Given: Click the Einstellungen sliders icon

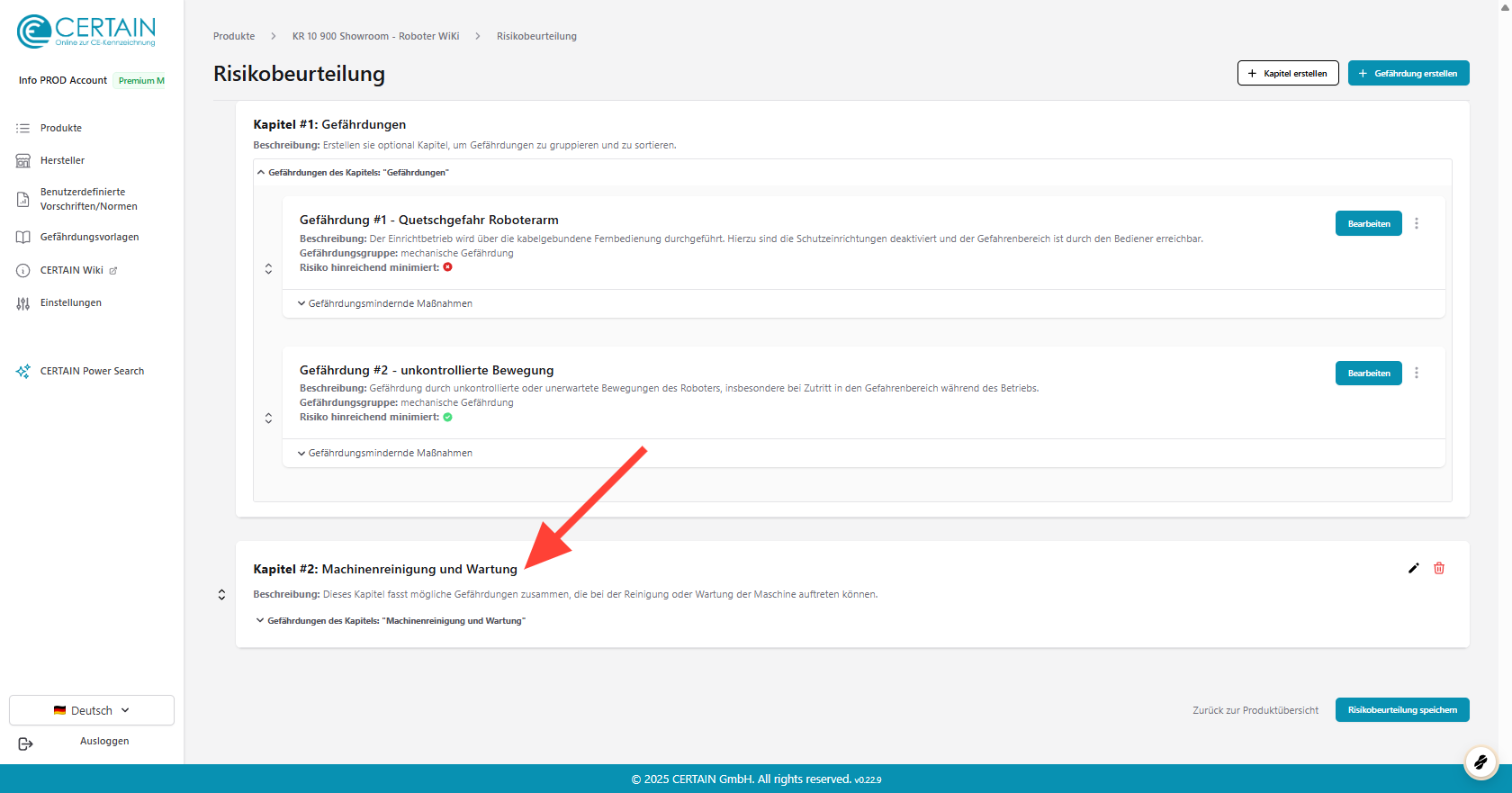Looking at the screenshot, I should [23, 303].
